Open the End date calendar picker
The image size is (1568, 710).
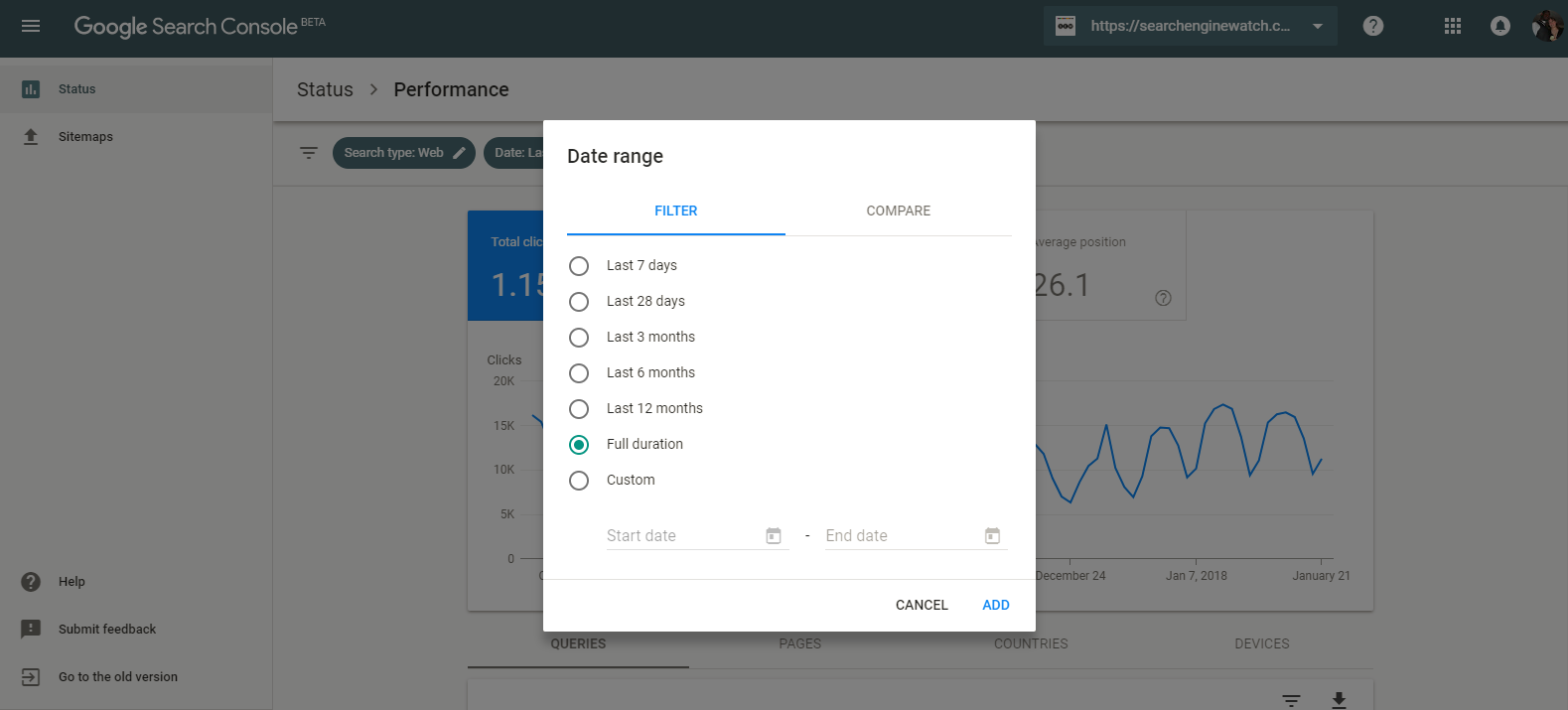point(992,535)
